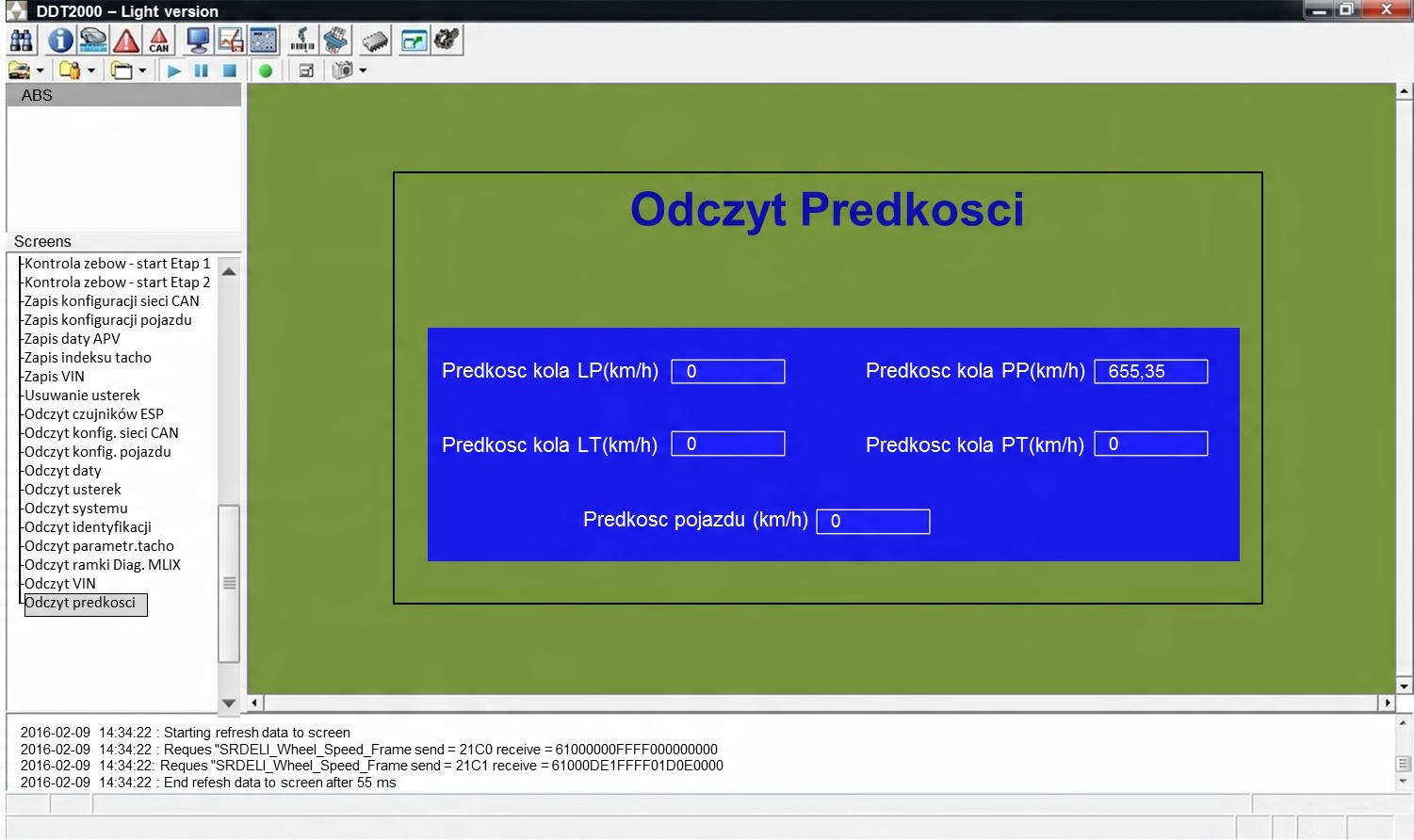Click the binoculars search icon
The height and width of the screenshot is (840, 1414).
[x=21, y=40]
